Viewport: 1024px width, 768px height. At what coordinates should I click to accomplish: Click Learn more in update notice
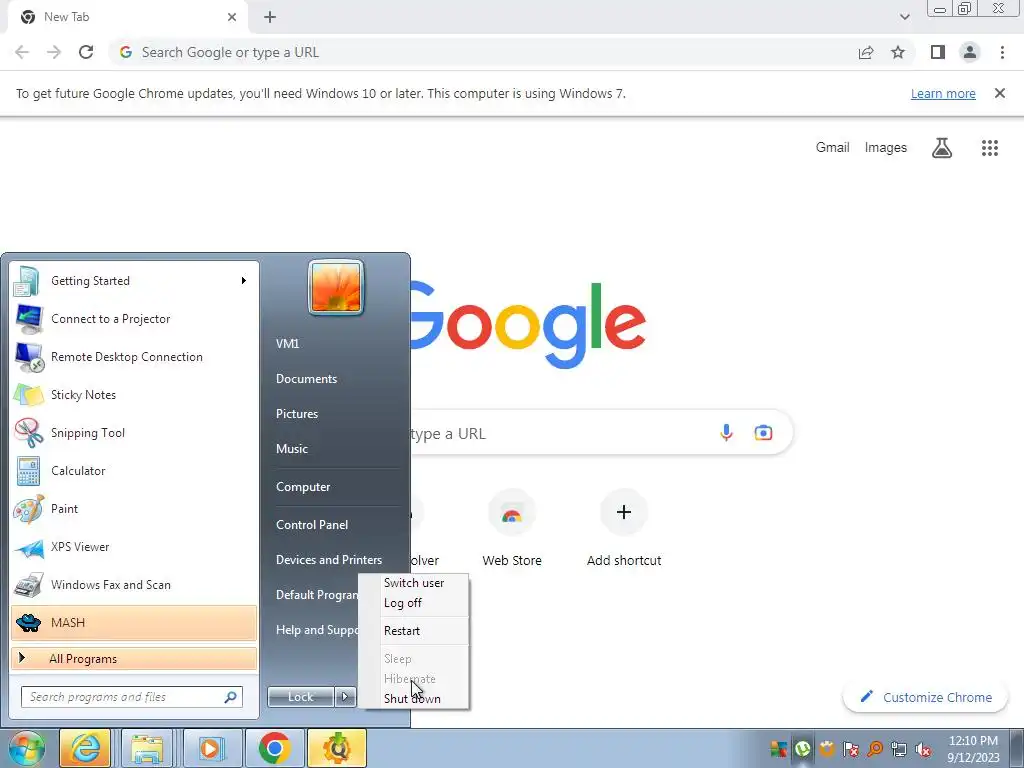pyautogui.click(x=943, y=93)
